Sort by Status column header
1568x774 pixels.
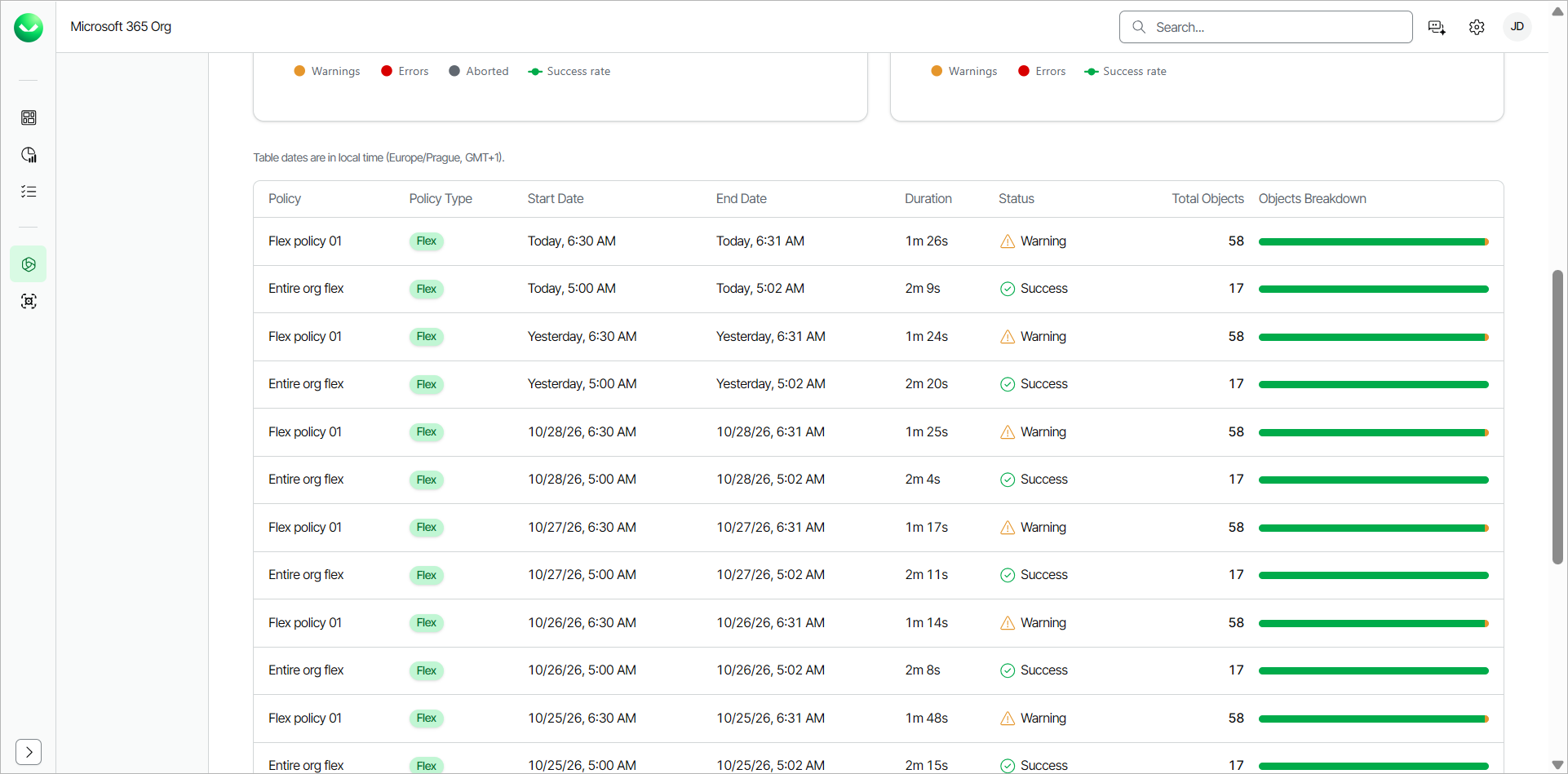pyautogui.click(x=1017, y=199)
